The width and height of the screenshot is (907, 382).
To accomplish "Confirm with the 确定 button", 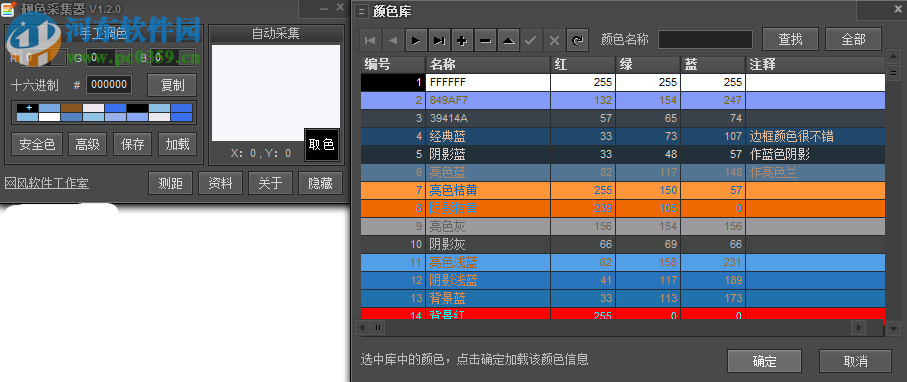I will point(764,361).
